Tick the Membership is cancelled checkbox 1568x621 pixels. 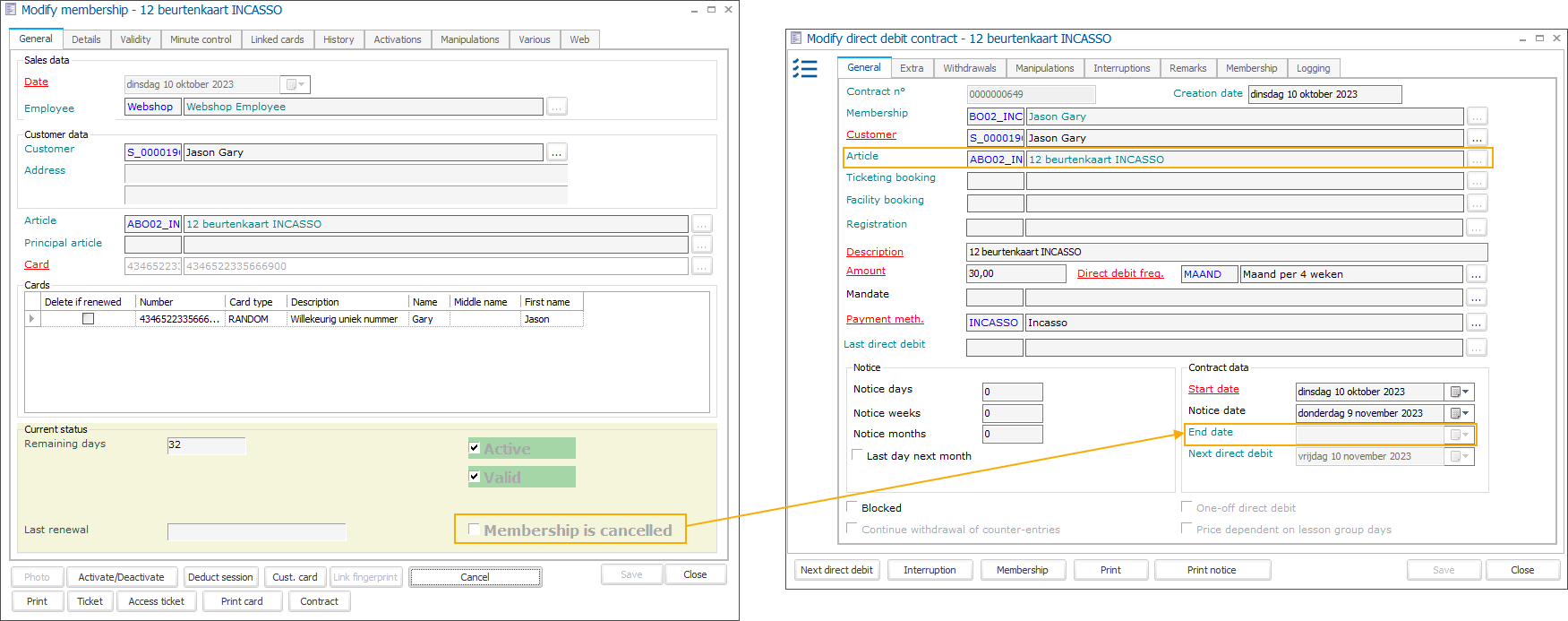click(475, 530)
